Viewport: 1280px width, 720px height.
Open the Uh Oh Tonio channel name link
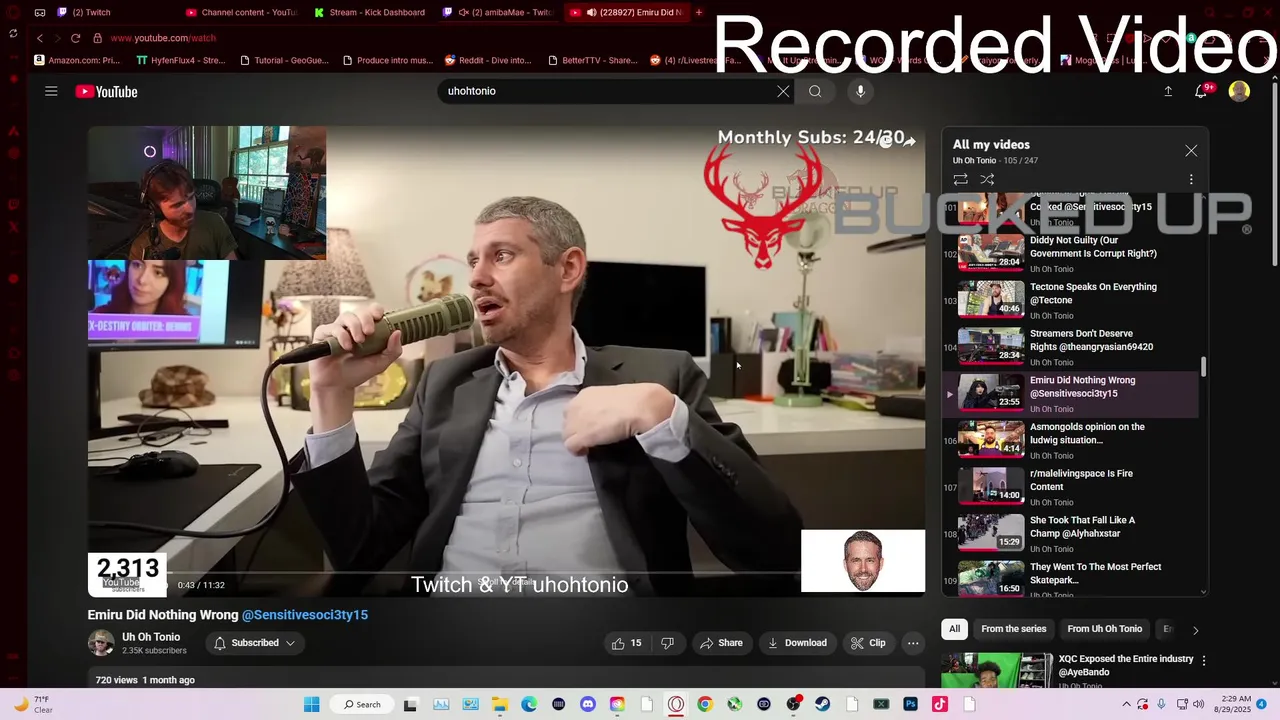coord(151,637)
